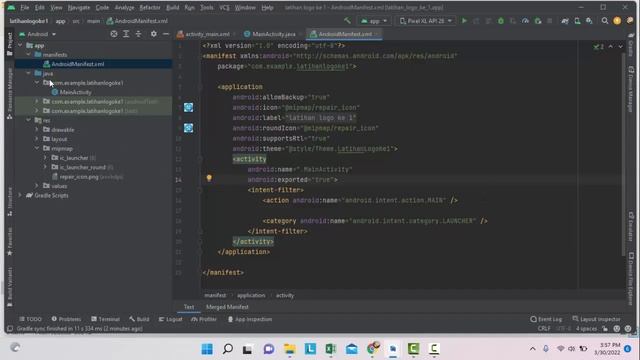This screenshot has width=640, height=360.
Task: Collapse the manifests folder
Action: (x=29, y=55)
